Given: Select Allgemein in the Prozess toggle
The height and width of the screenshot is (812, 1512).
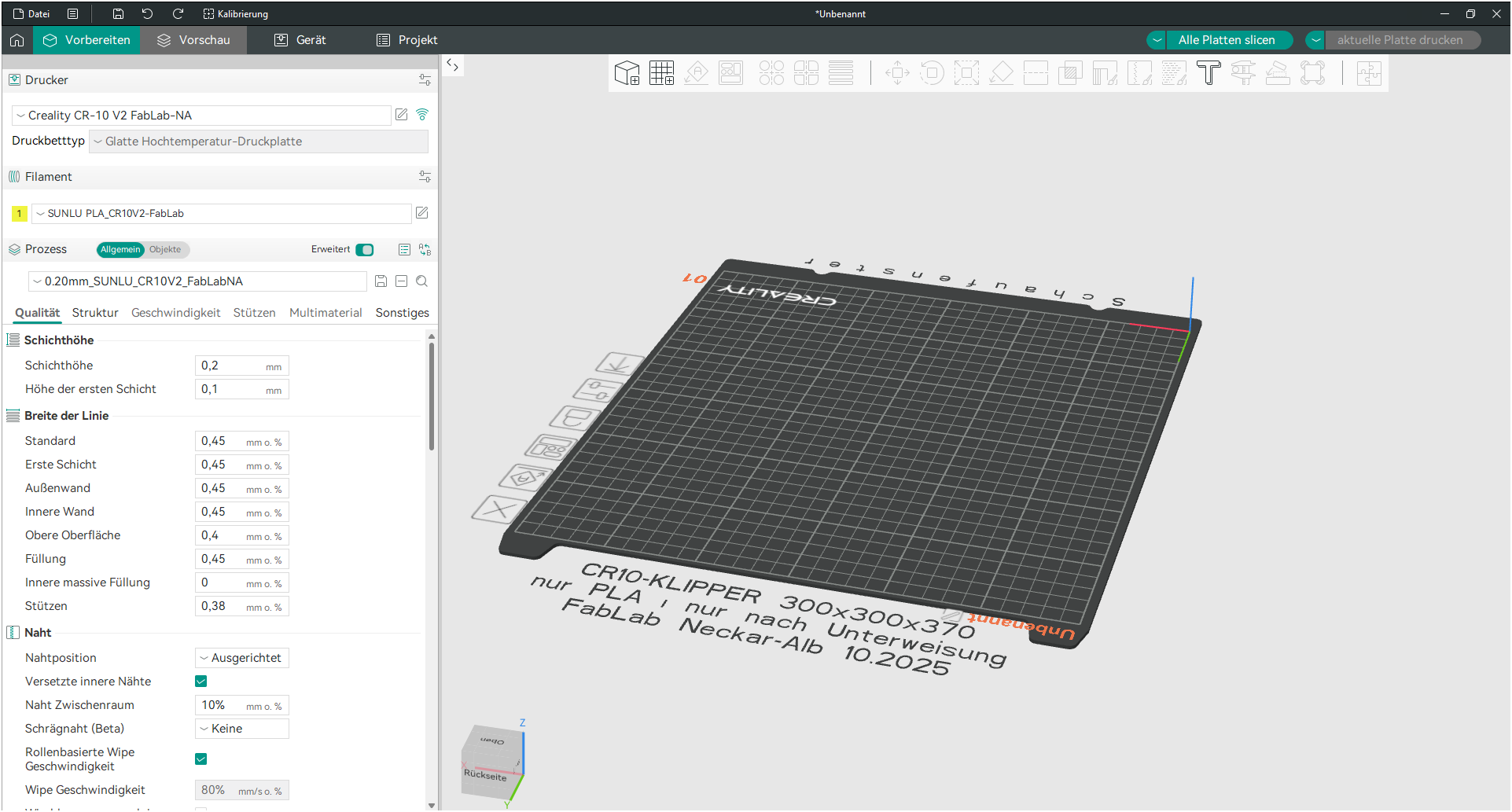Looking at the screenshot, I should [x=120, y=249].
